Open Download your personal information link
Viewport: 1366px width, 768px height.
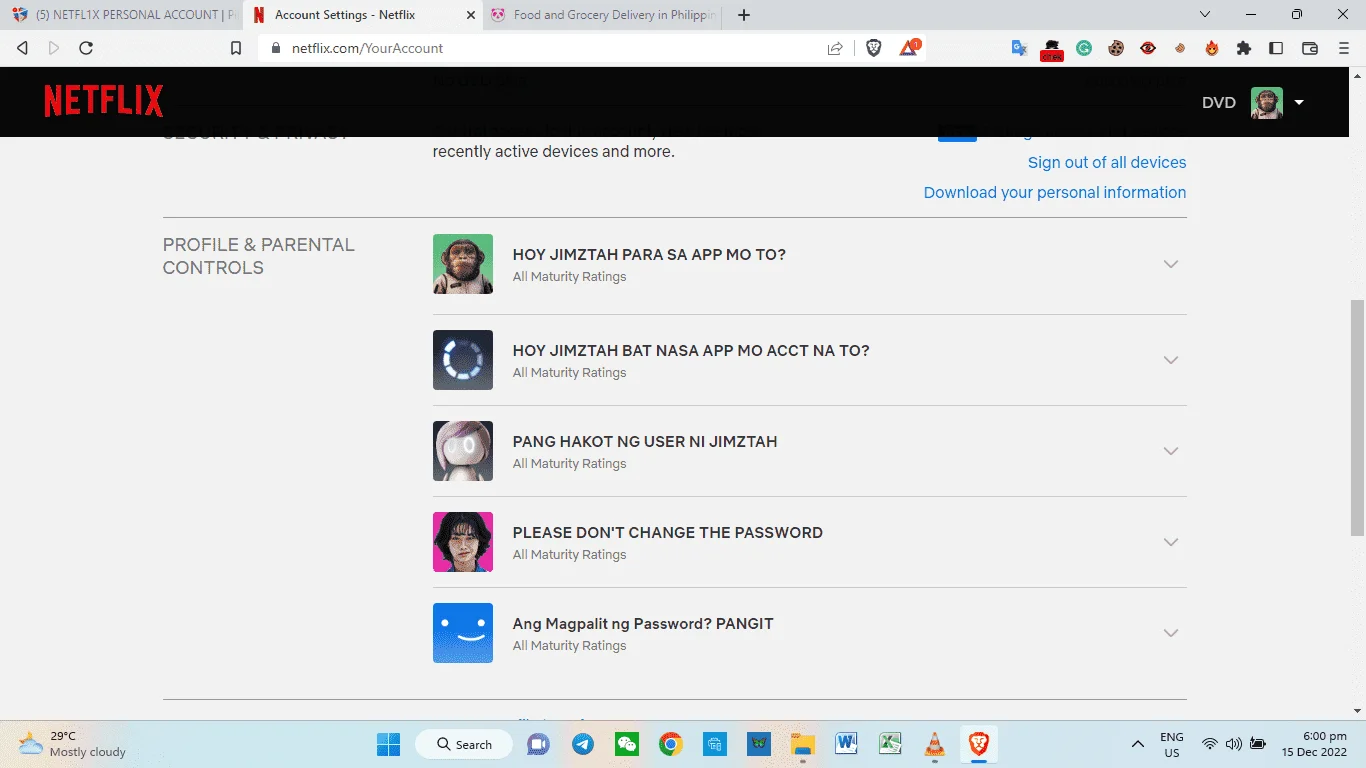(x=1055, y=192)
